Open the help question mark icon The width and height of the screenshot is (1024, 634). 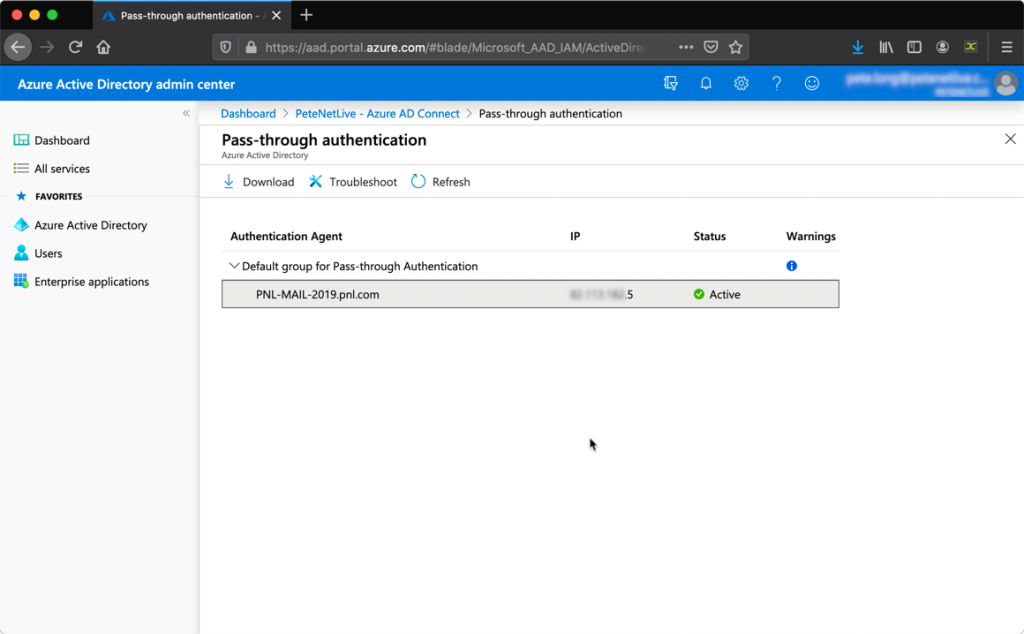[x=777, y=83]
